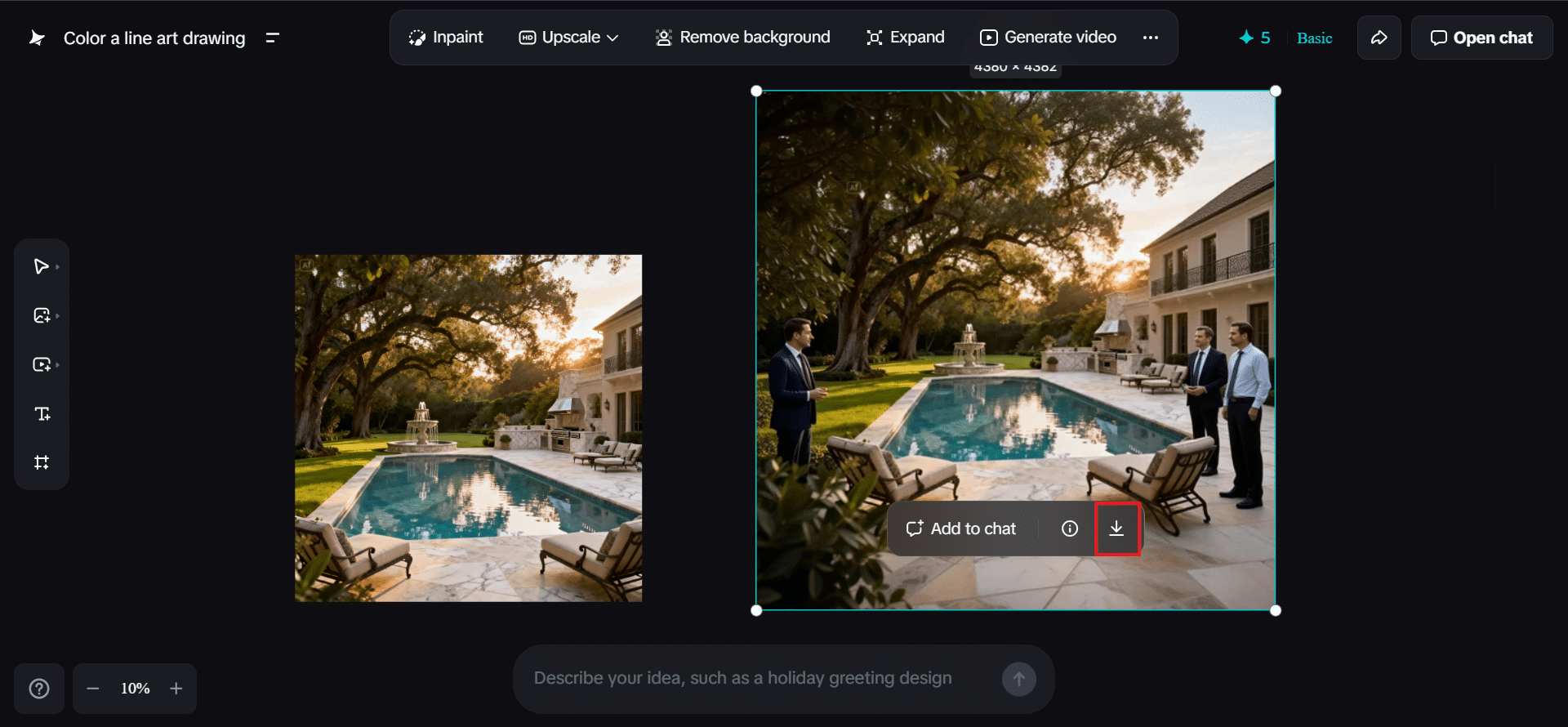
Task: Select the frame/artboard tool
Action: pyautogui.click(x=42, y=462)
